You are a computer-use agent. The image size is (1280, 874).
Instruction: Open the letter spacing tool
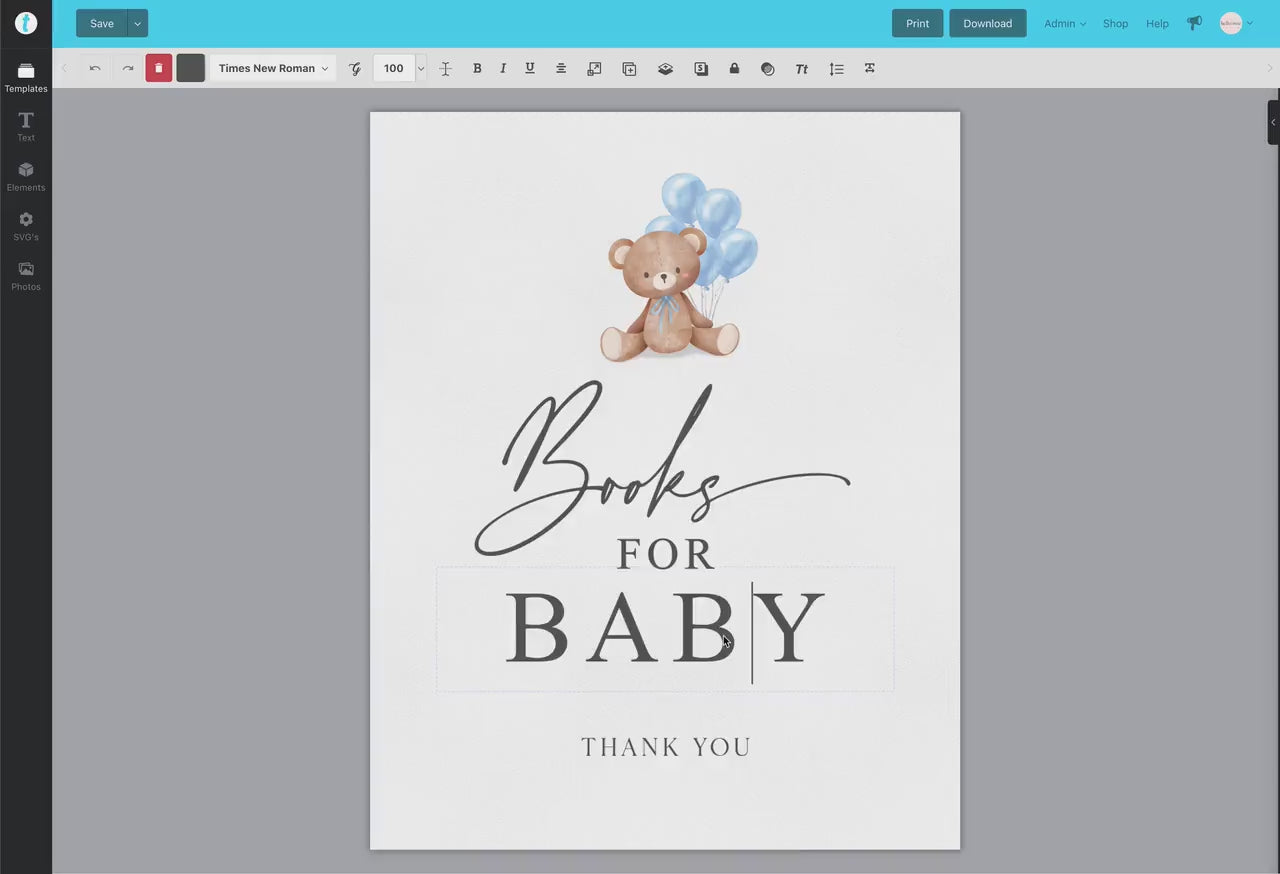(x=446, y=68)
